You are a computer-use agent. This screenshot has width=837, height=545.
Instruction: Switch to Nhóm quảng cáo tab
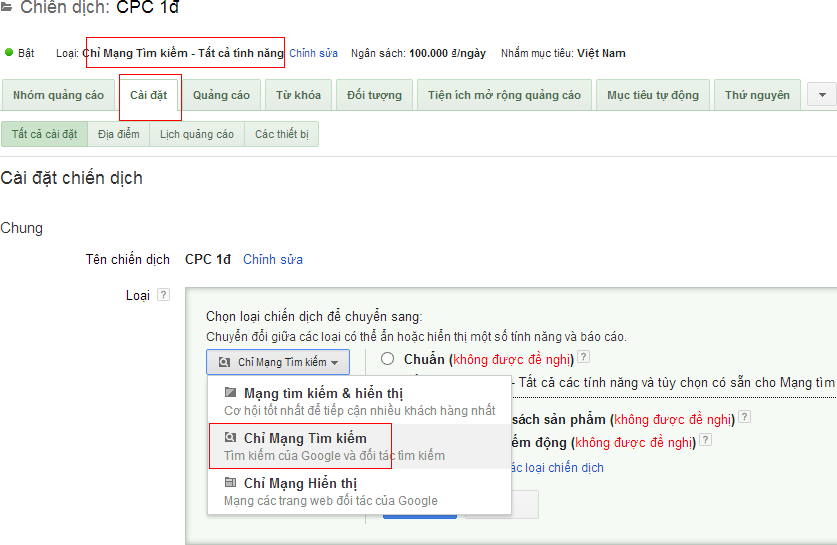click(58, 95)
